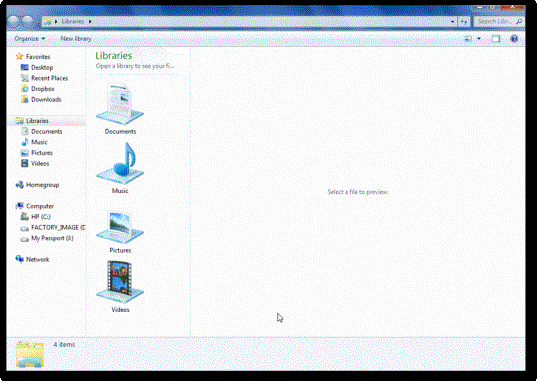Click the Favorites star icon
537x381 pixels.
pyautogui.click(x=20, y=56)
